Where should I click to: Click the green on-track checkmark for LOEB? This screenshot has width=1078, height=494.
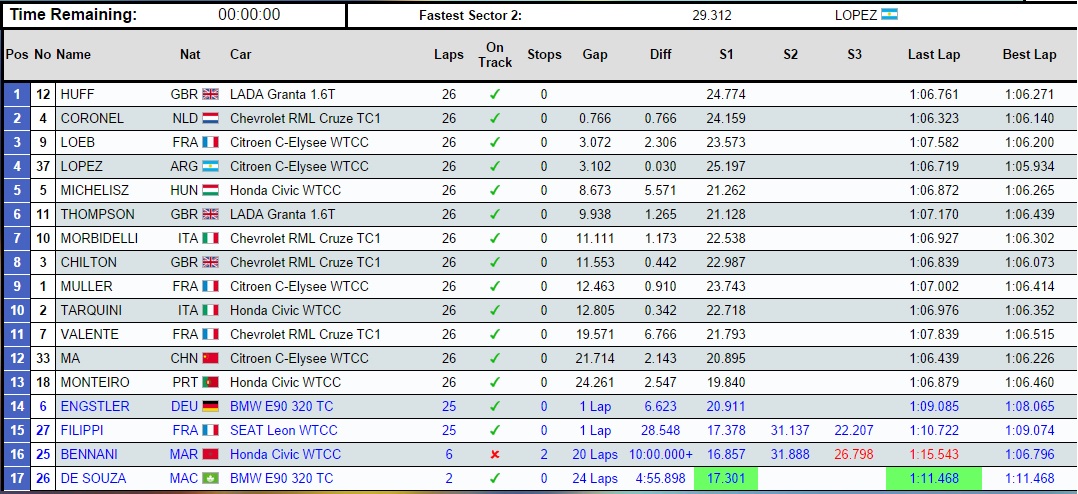pos(495,143)
